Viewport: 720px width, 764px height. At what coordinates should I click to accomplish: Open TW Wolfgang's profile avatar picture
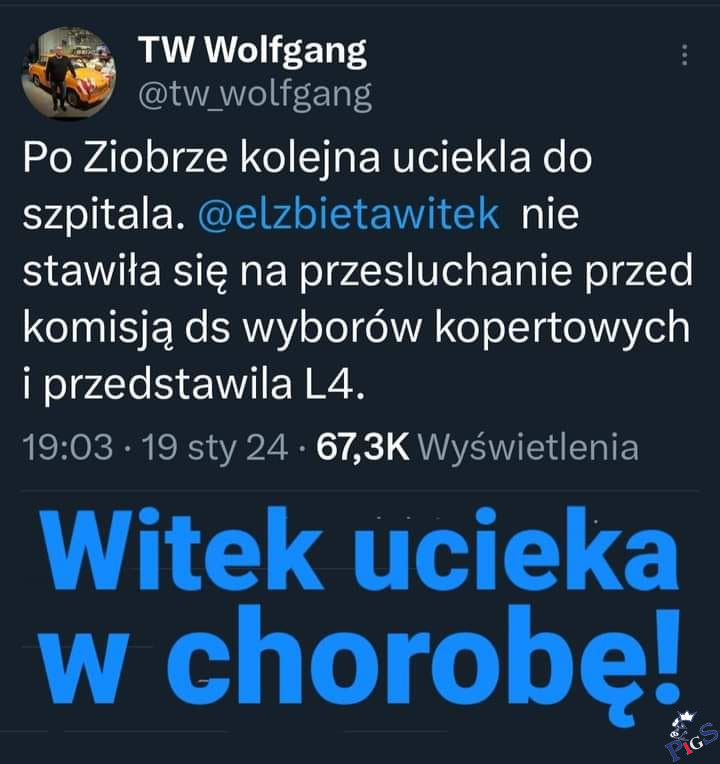point(69,73)
